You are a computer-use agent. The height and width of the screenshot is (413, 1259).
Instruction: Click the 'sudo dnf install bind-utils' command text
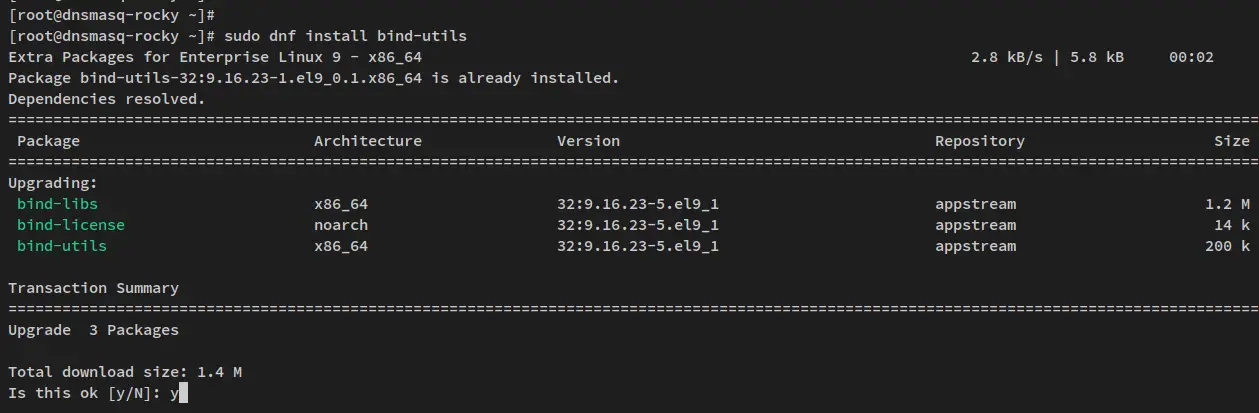click(x=331, y=36)
